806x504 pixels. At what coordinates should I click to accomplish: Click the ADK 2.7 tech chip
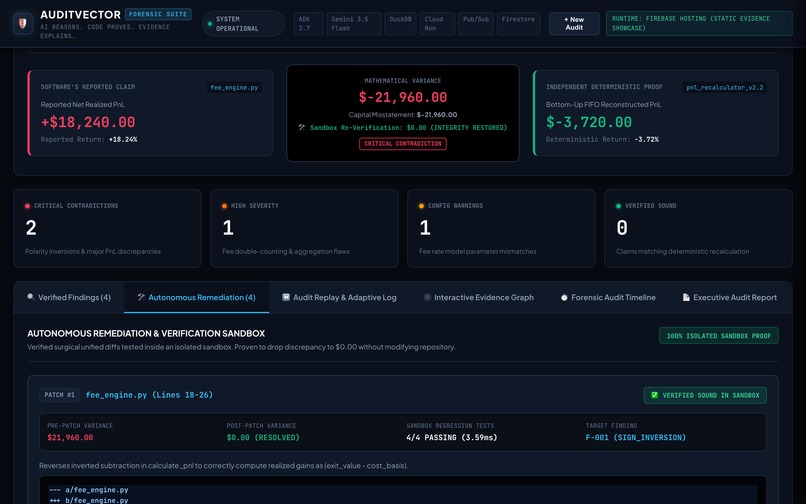[308, 24]
